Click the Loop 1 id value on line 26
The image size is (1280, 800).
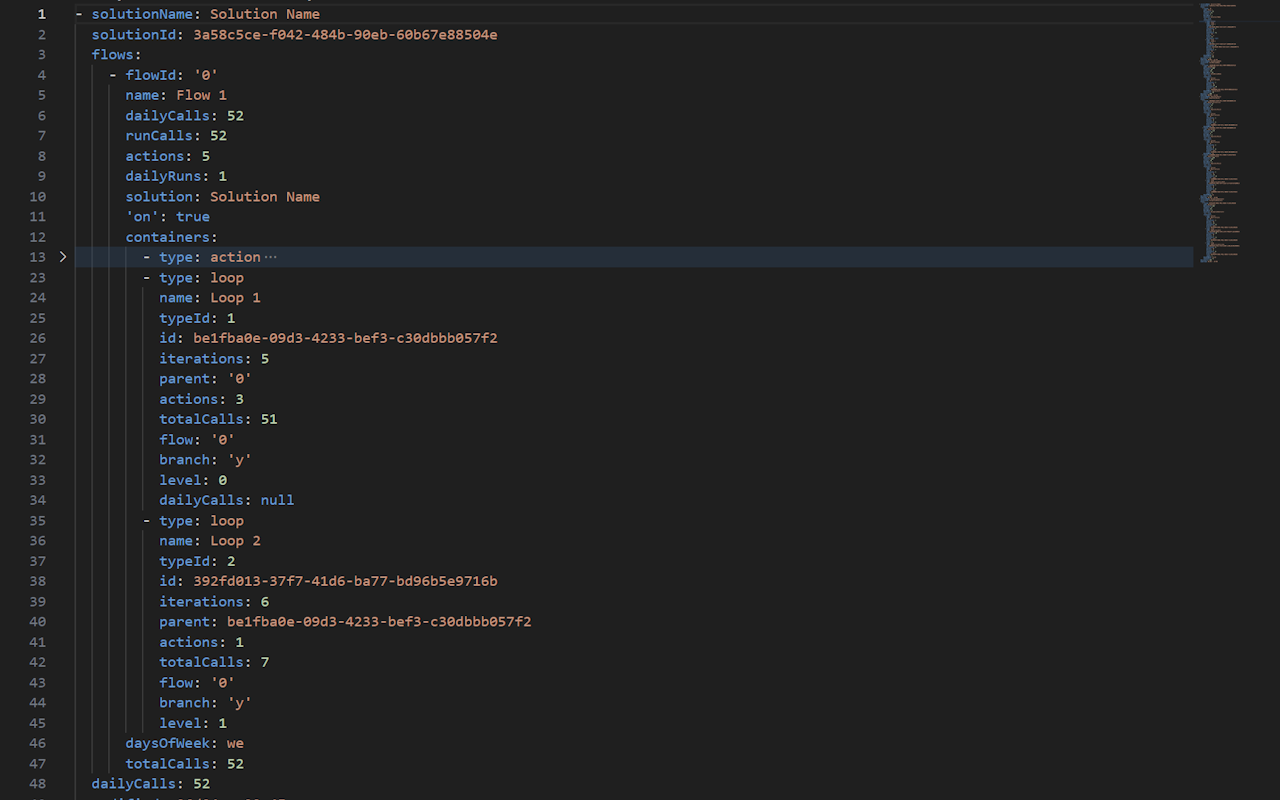click(x=345, y=338)
